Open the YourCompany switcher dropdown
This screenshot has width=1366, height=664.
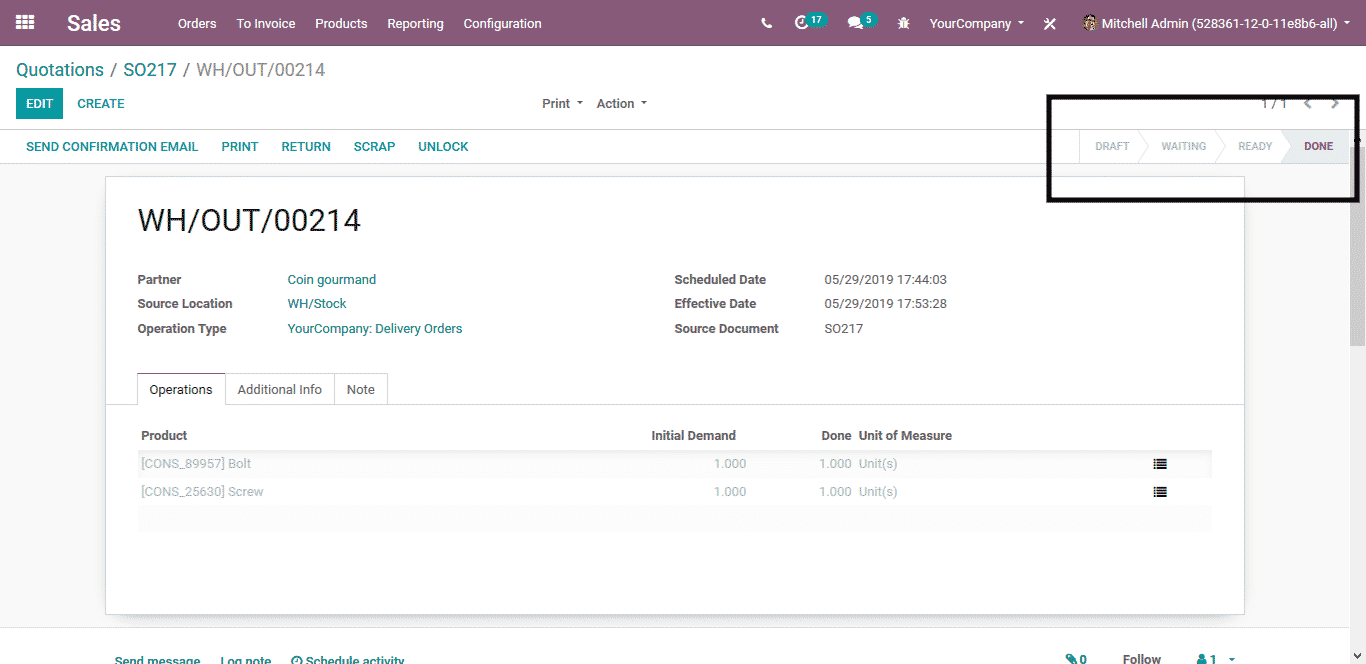coord(976,23)
